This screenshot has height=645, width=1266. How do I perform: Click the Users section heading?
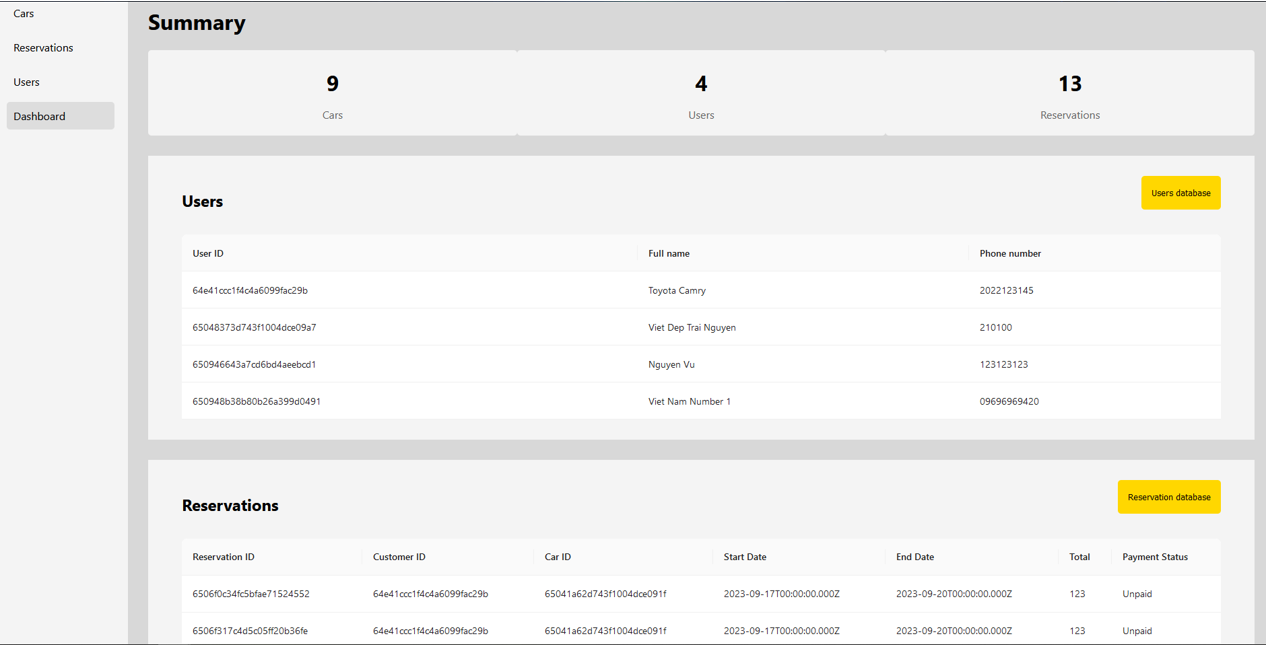(202, 201)
